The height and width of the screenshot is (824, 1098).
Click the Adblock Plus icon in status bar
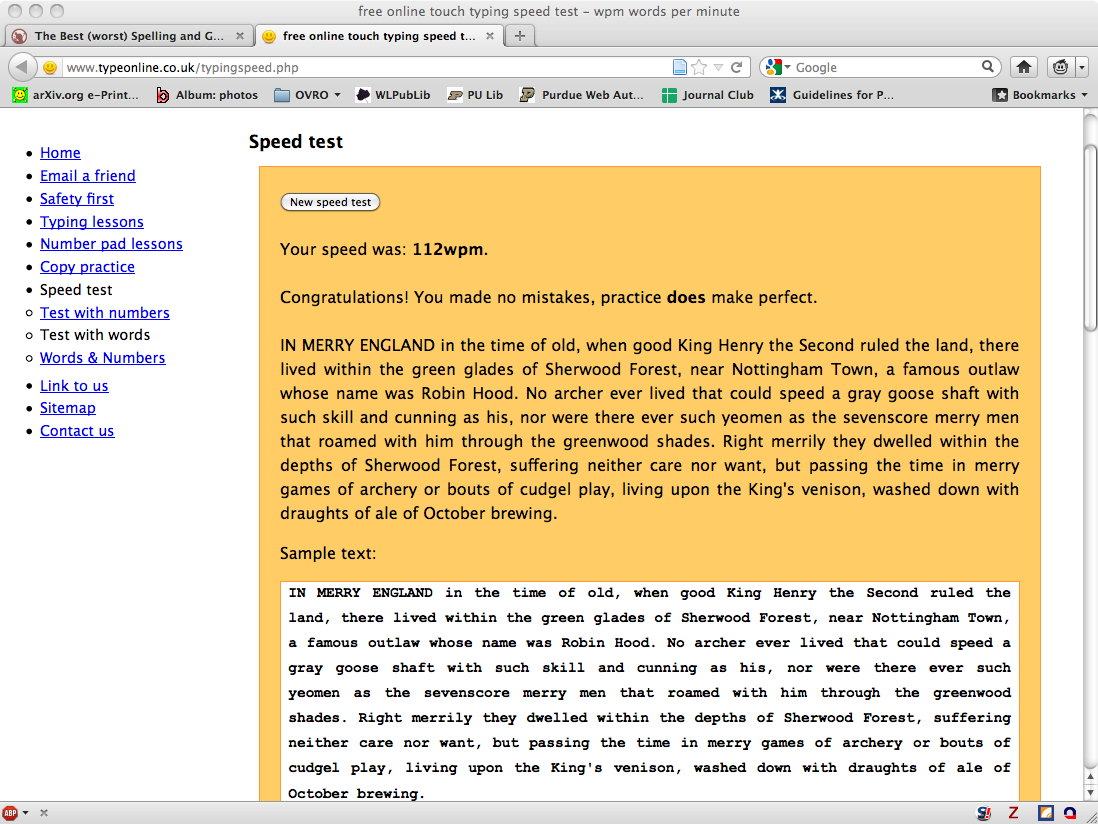(x=10, y=813)
